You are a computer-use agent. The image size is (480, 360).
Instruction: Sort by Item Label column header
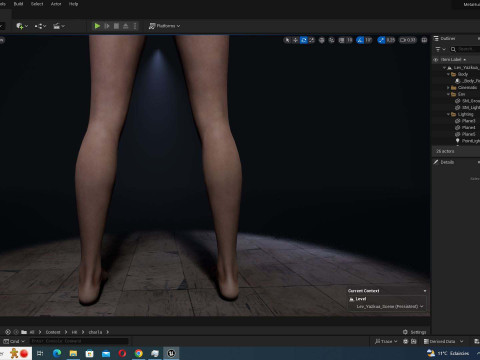pyautogui.click(x=451, y=60)
